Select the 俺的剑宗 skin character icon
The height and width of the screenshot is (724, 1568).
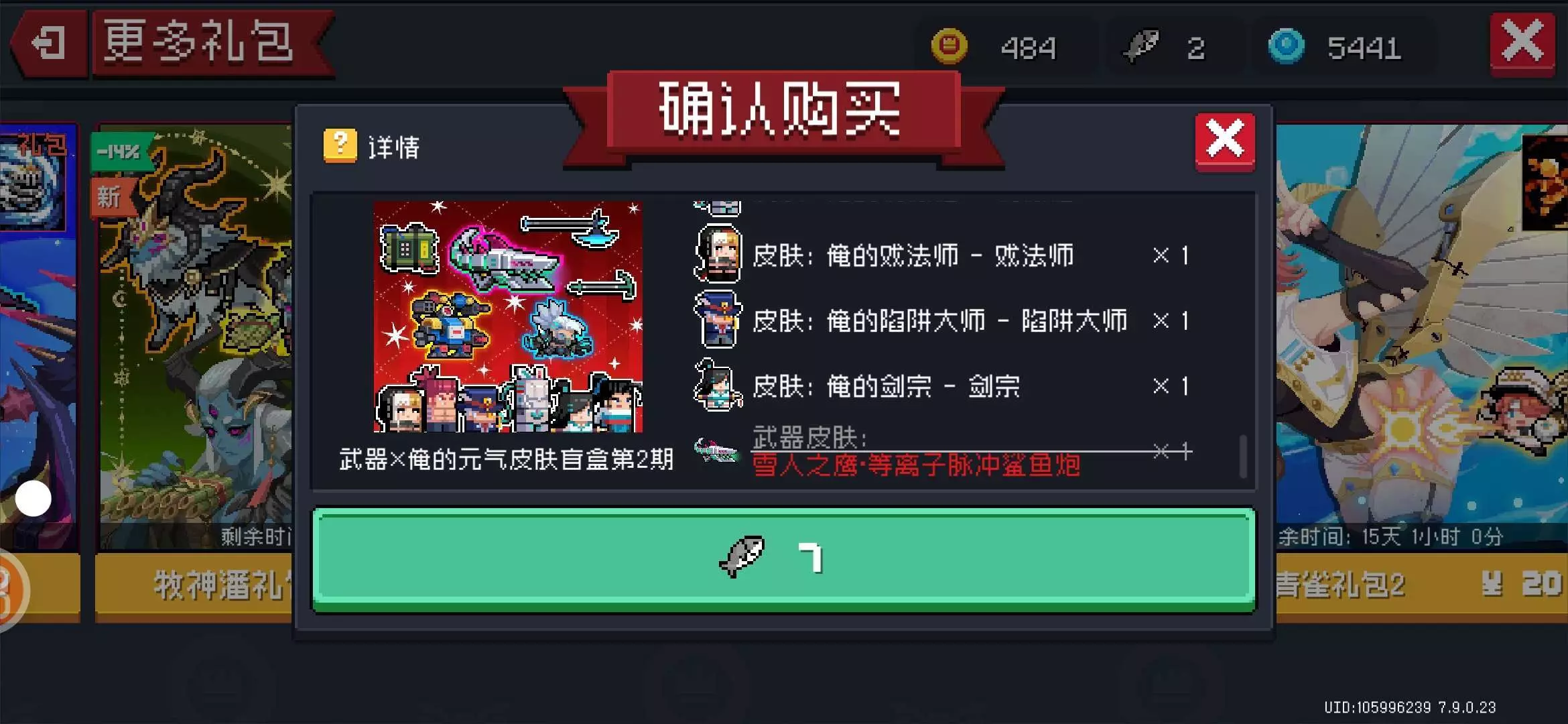pos(718,385)
